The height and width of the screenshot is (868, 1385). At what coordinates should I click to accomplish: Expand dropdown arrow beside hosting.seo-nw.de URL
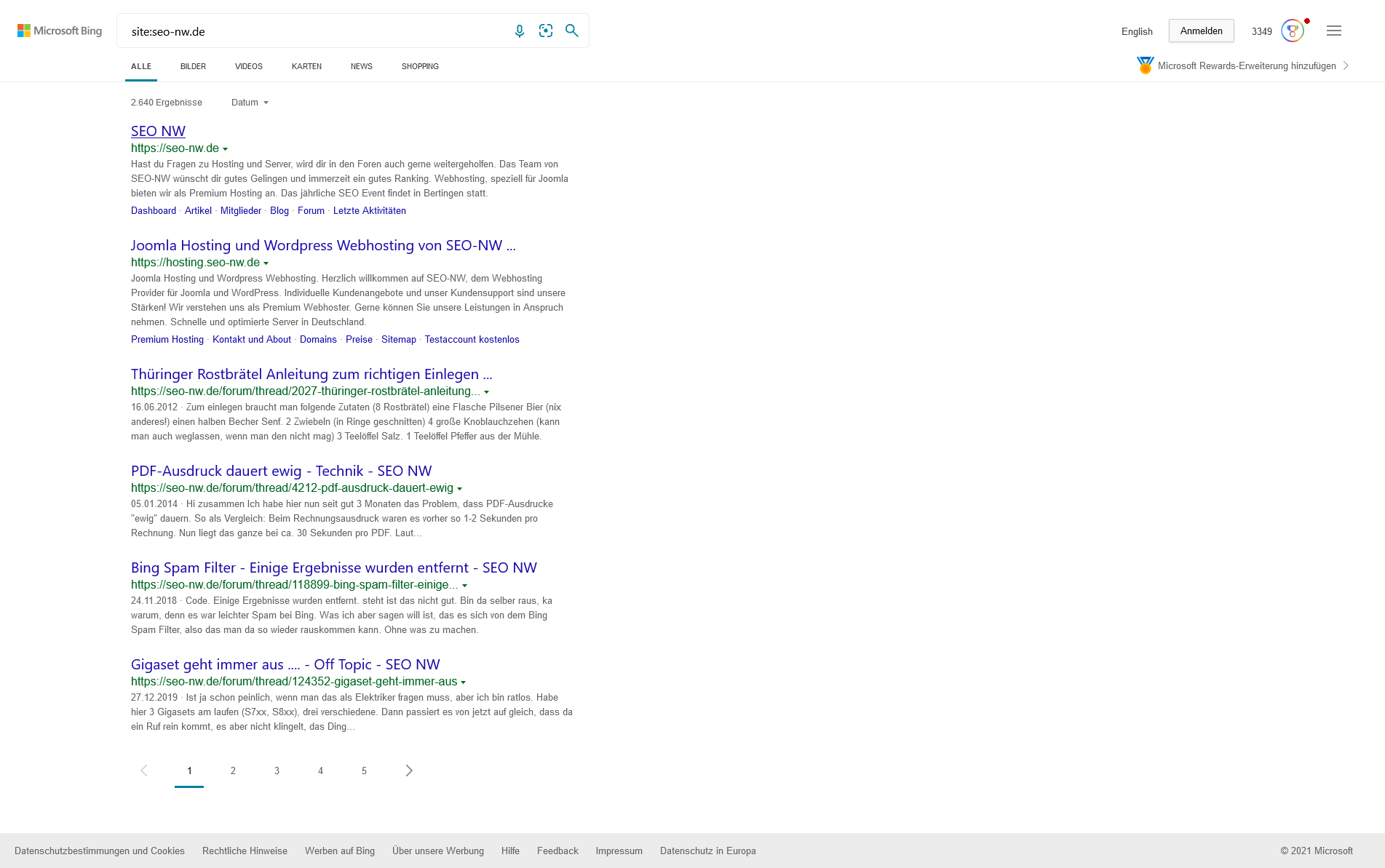click(266, 263)
